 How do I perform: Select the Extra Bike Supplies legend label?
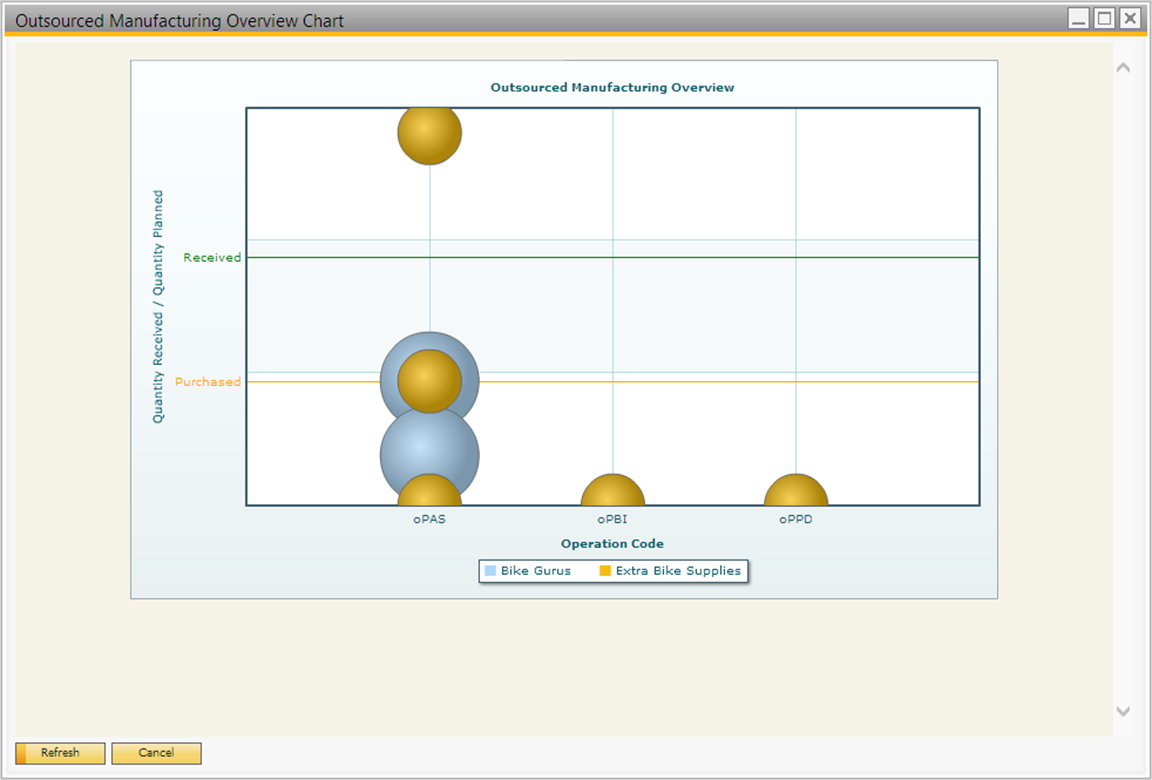coord(678,571)
